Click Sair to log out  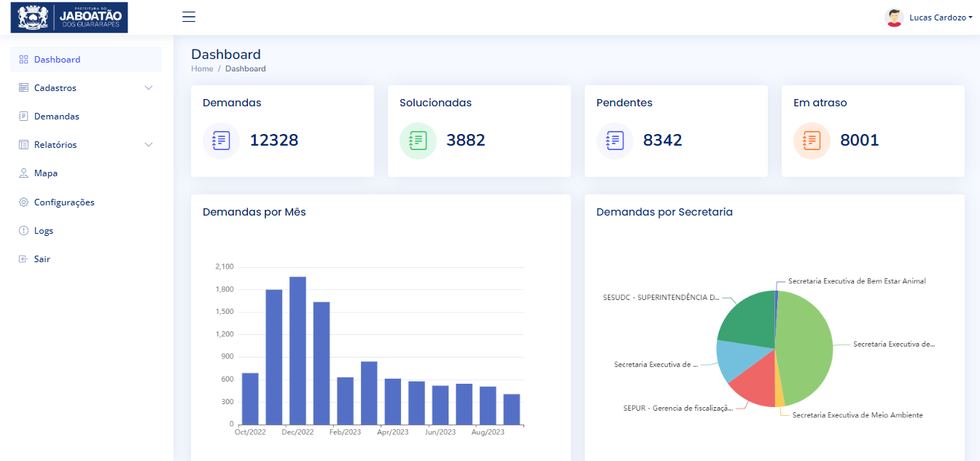point(86,259)
